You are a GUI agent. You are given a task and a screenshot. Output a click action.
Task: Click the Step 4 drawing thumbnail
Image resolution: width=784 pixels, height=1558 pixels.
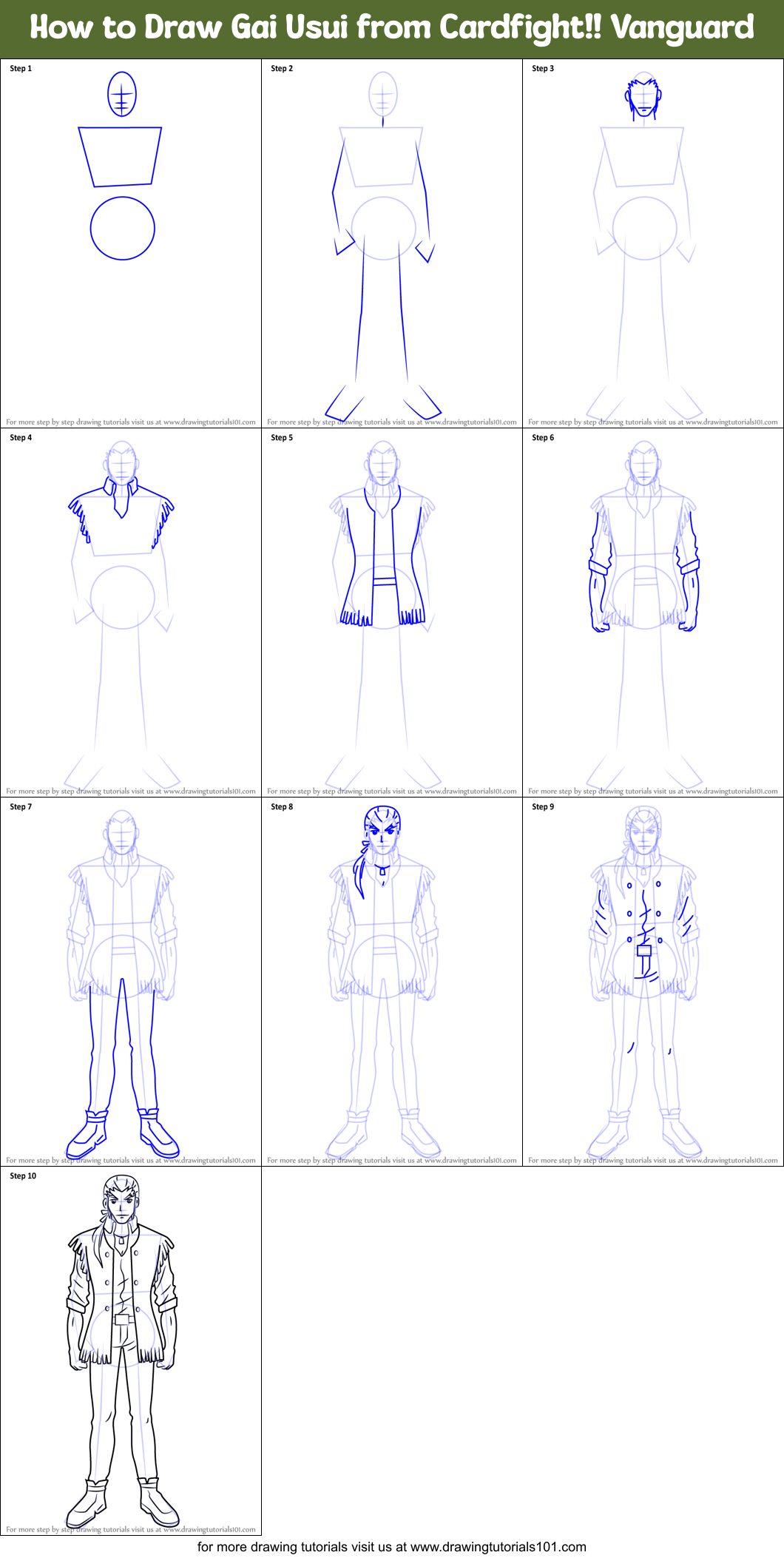(x=131, y=613)
